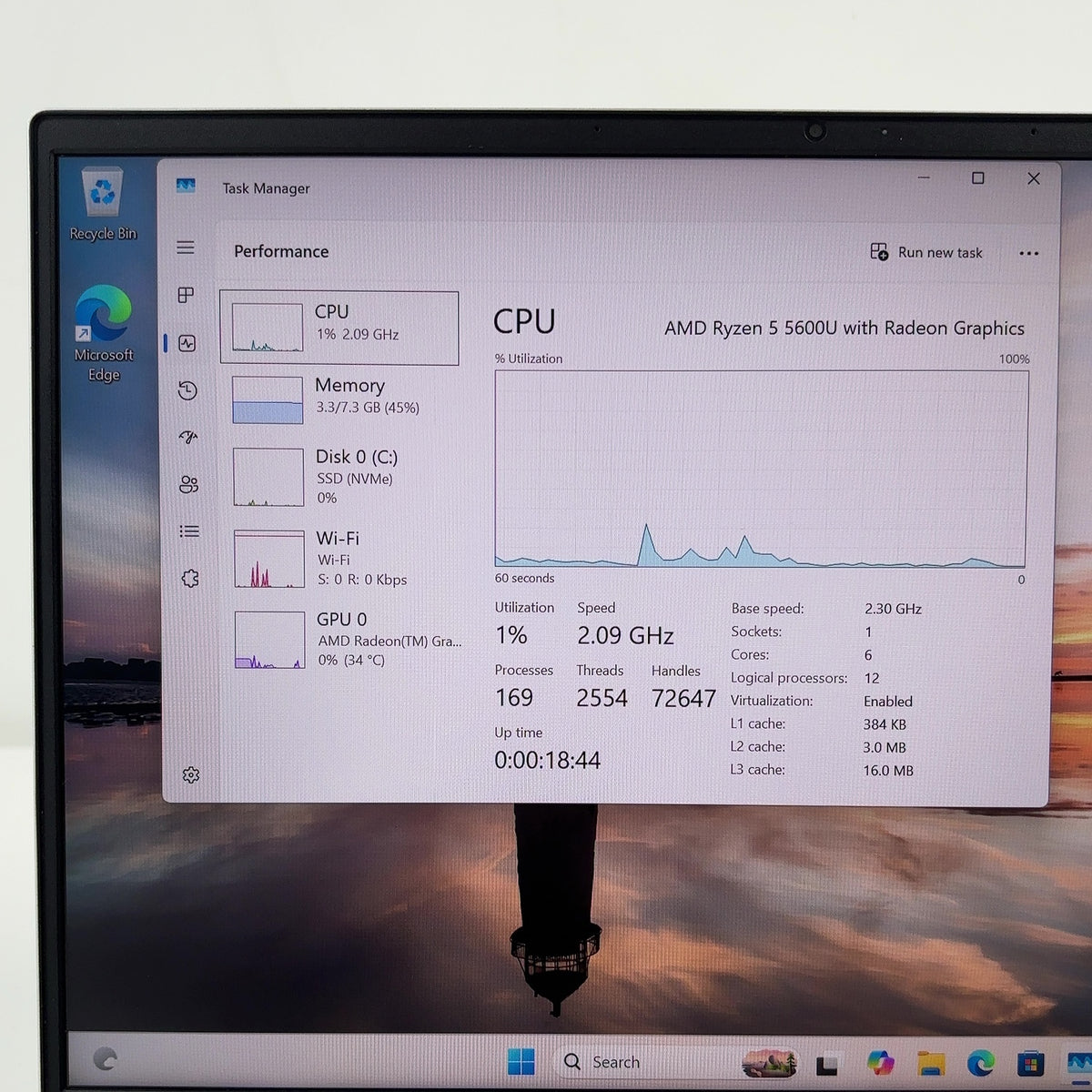1092x1092 pixels.
Task: Select the Microsoft Edge desktop shortcut
Action: (x=104, y=333)
